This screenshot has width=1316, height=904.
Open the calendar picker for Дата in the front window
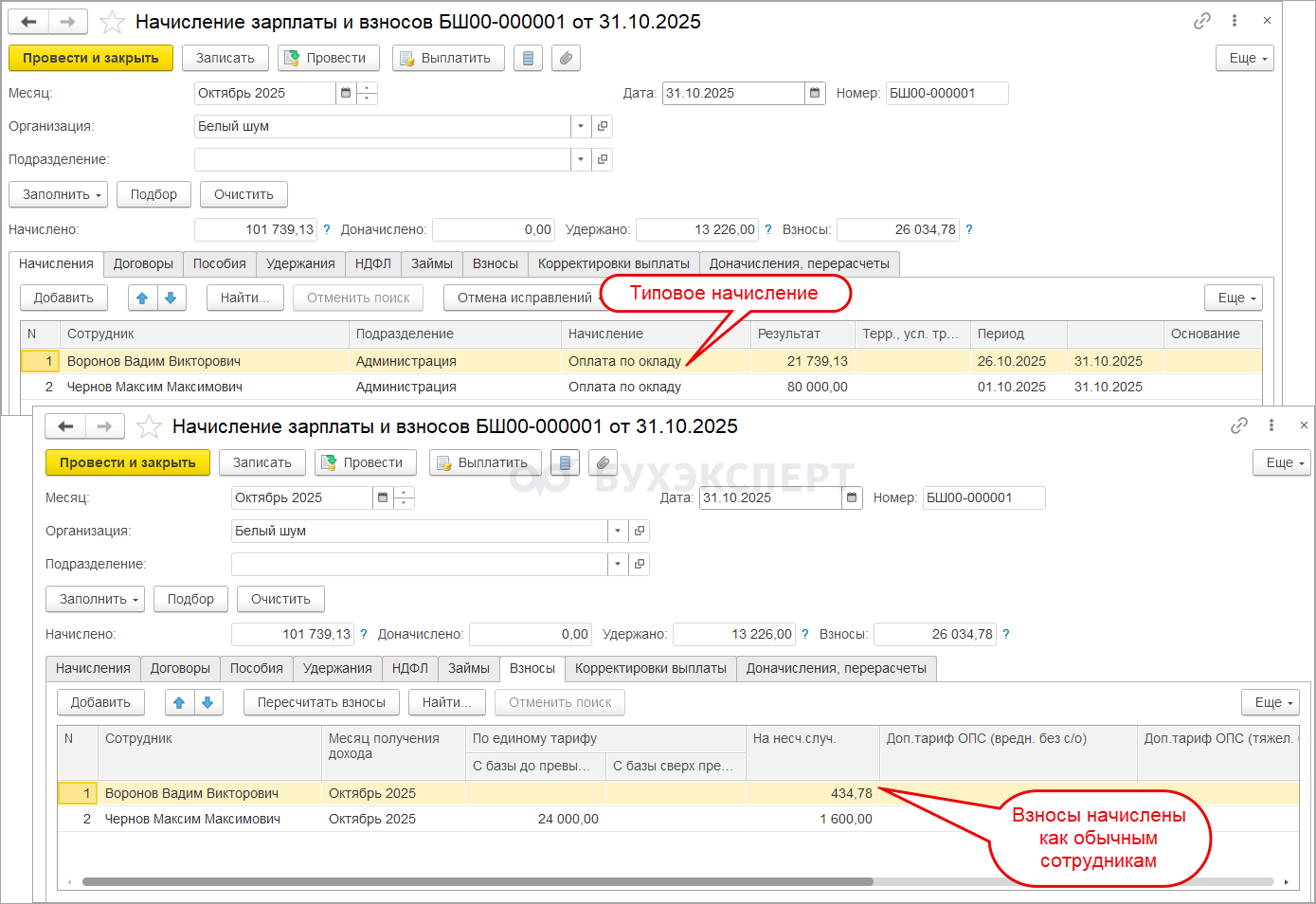852,497
